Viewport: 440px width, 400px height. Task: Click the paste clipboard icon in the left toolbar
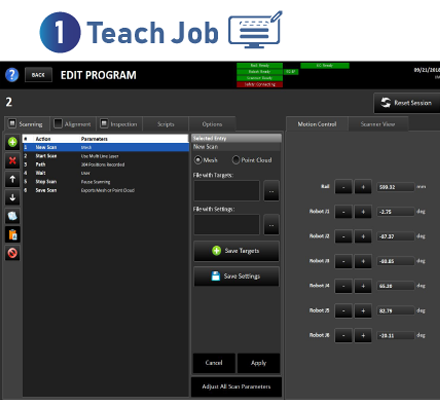coord(12,235)
